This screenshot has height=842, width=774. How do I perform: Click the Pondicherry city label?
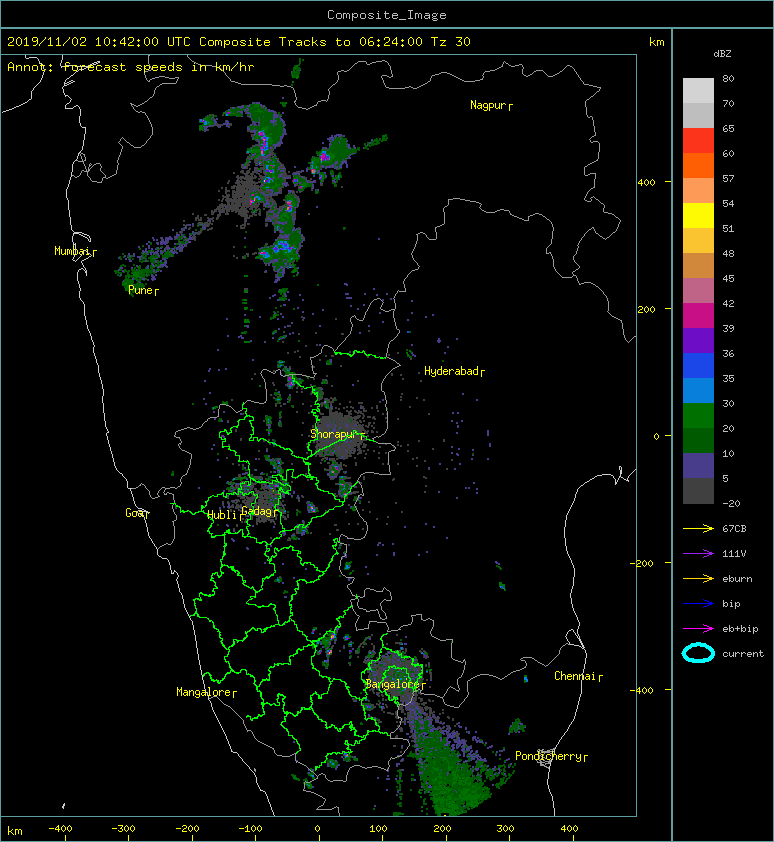pyautogui.click(x=548, y=756)
